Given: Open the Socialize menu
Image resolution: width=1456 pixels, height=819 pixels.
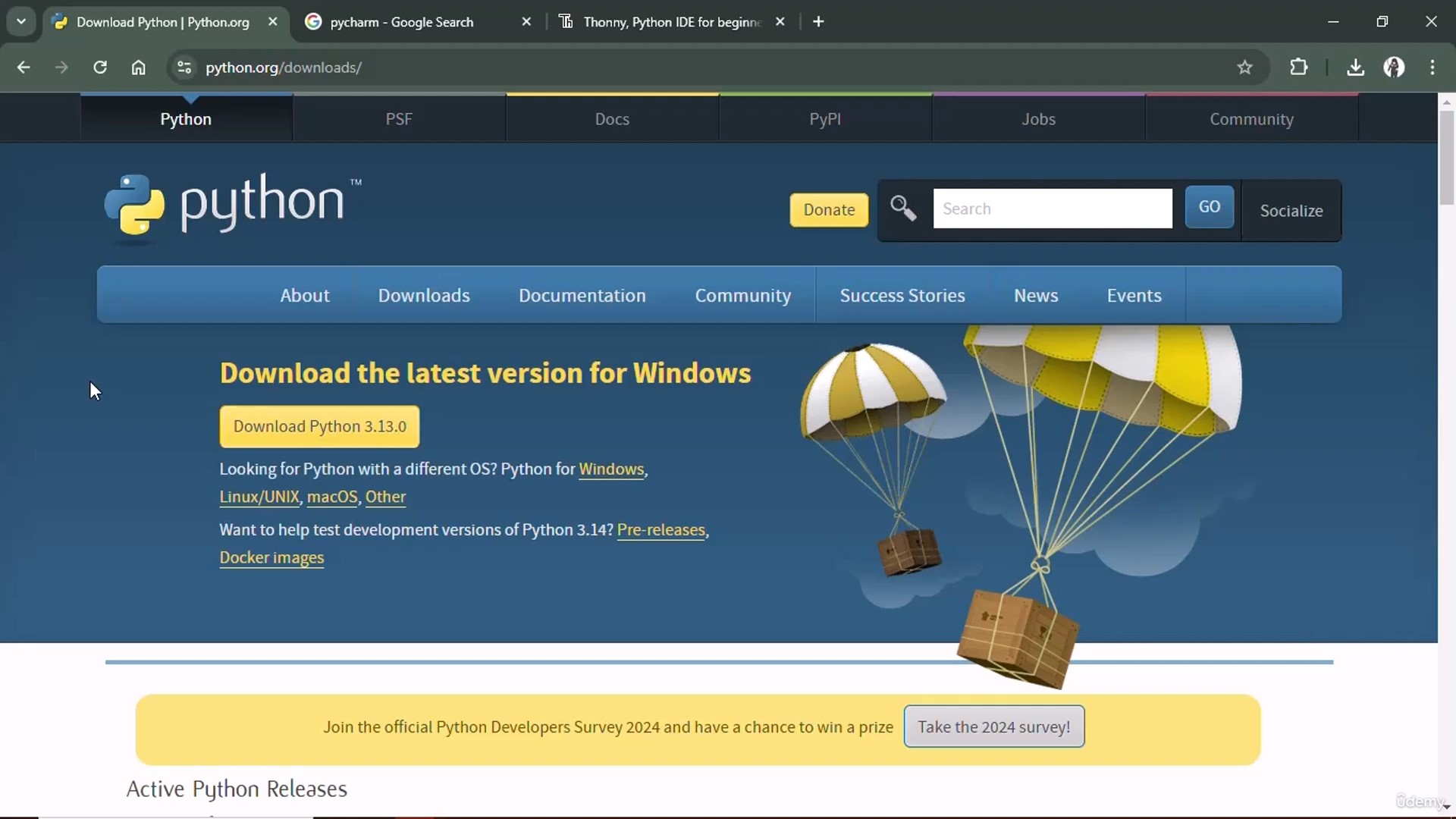Looking at the screenshot, I should tap(1291, 211).
